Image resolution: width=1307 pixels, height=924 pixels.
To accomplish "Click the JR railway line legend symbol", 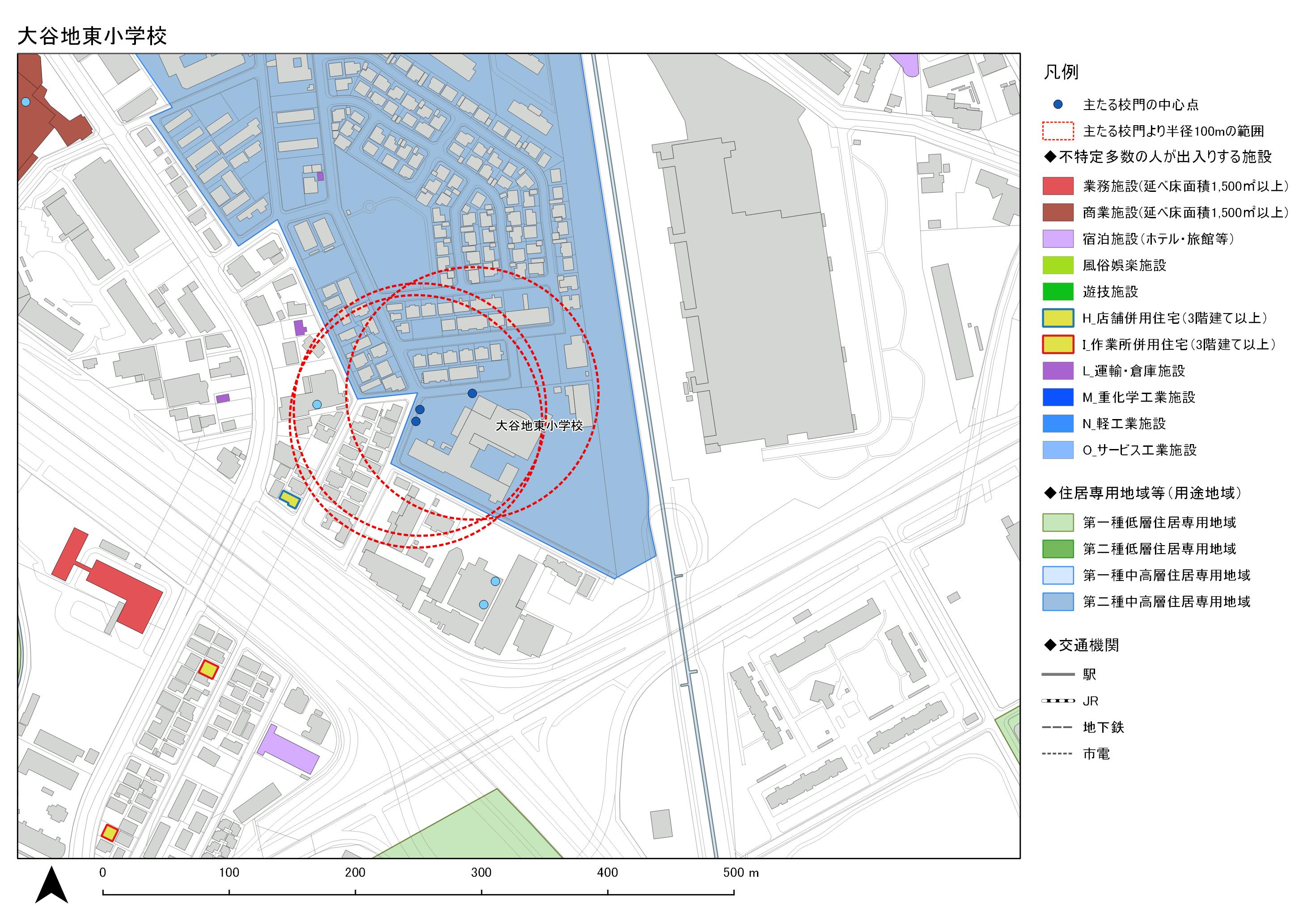I will (1057, 701).
